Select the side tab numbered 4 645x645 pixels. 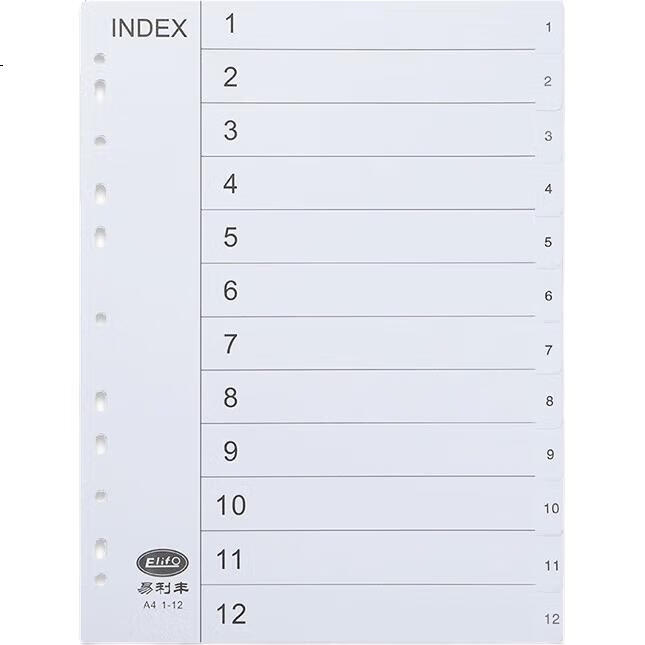(x=549, y=189)
